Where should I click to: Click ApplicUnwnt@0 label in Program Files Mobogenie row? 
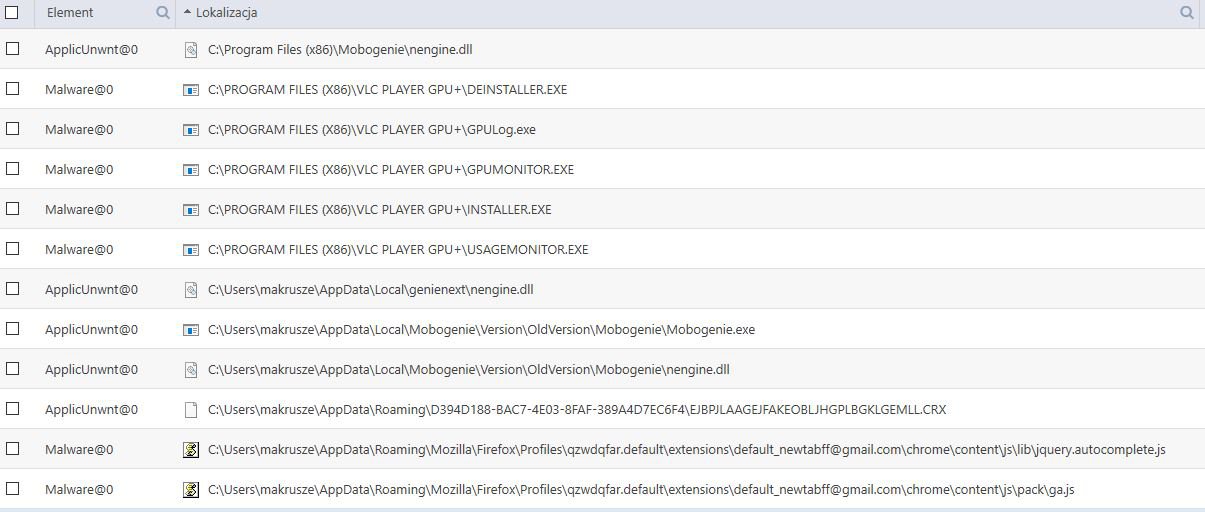point(92,49)
